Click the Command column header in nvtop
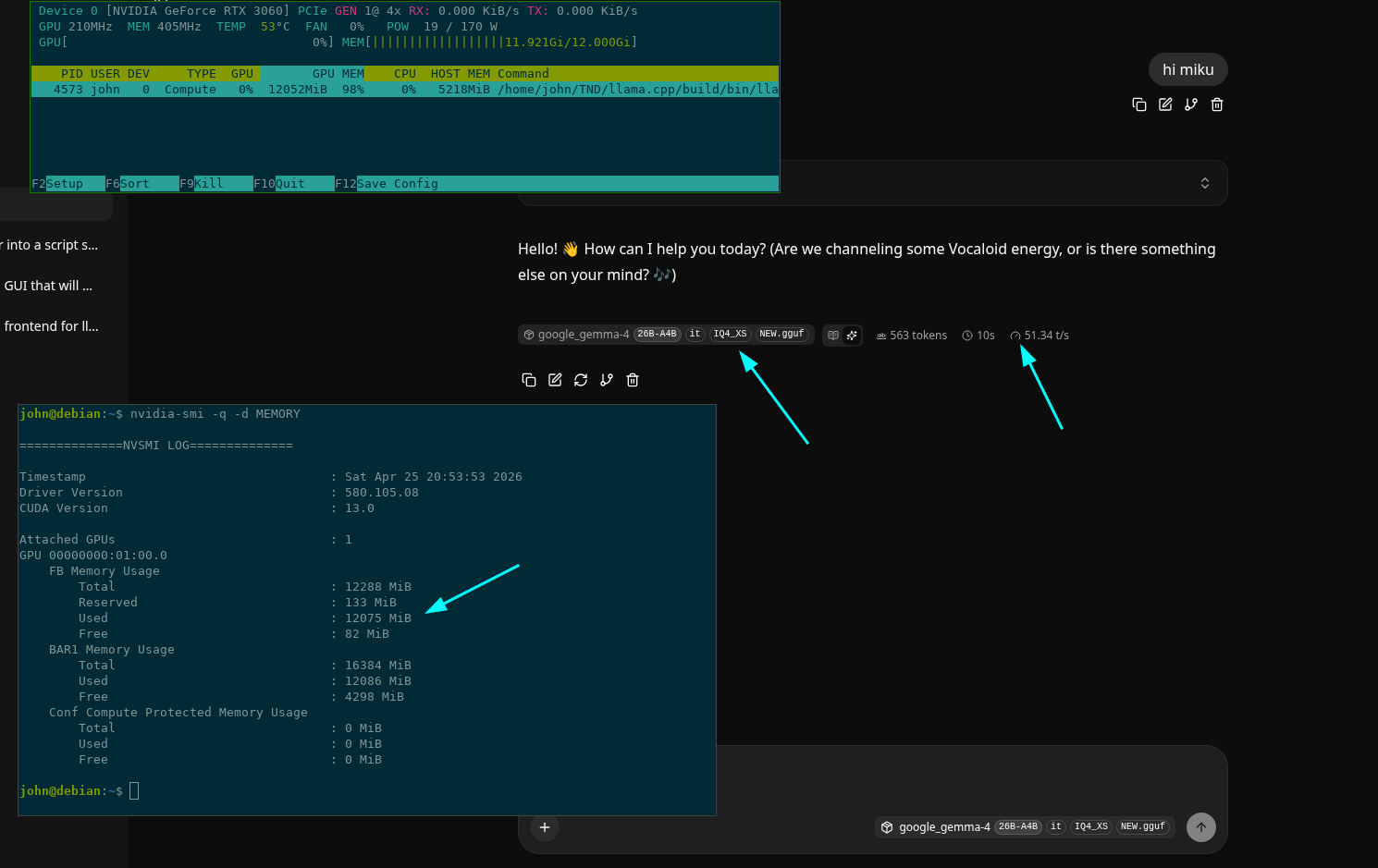This screenshot has width=1378, height=868. [523, 74]
